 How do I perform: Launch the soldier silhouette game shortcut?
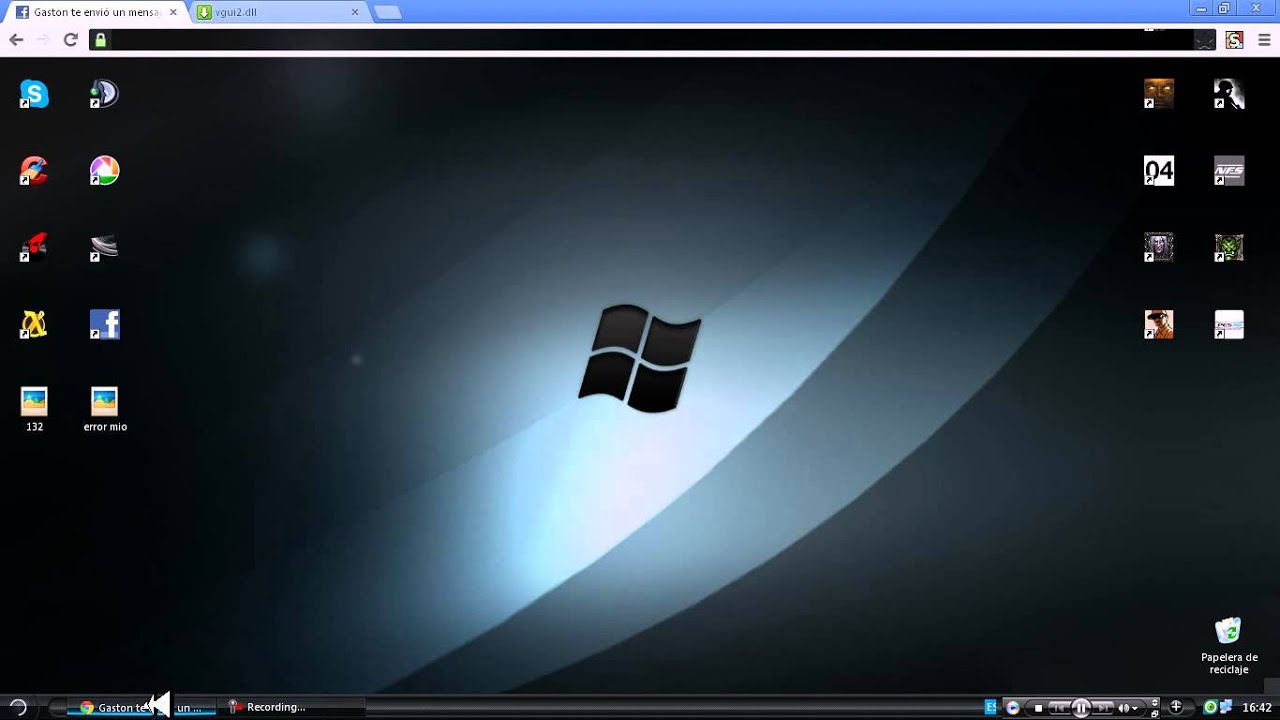pos(1229,94)
